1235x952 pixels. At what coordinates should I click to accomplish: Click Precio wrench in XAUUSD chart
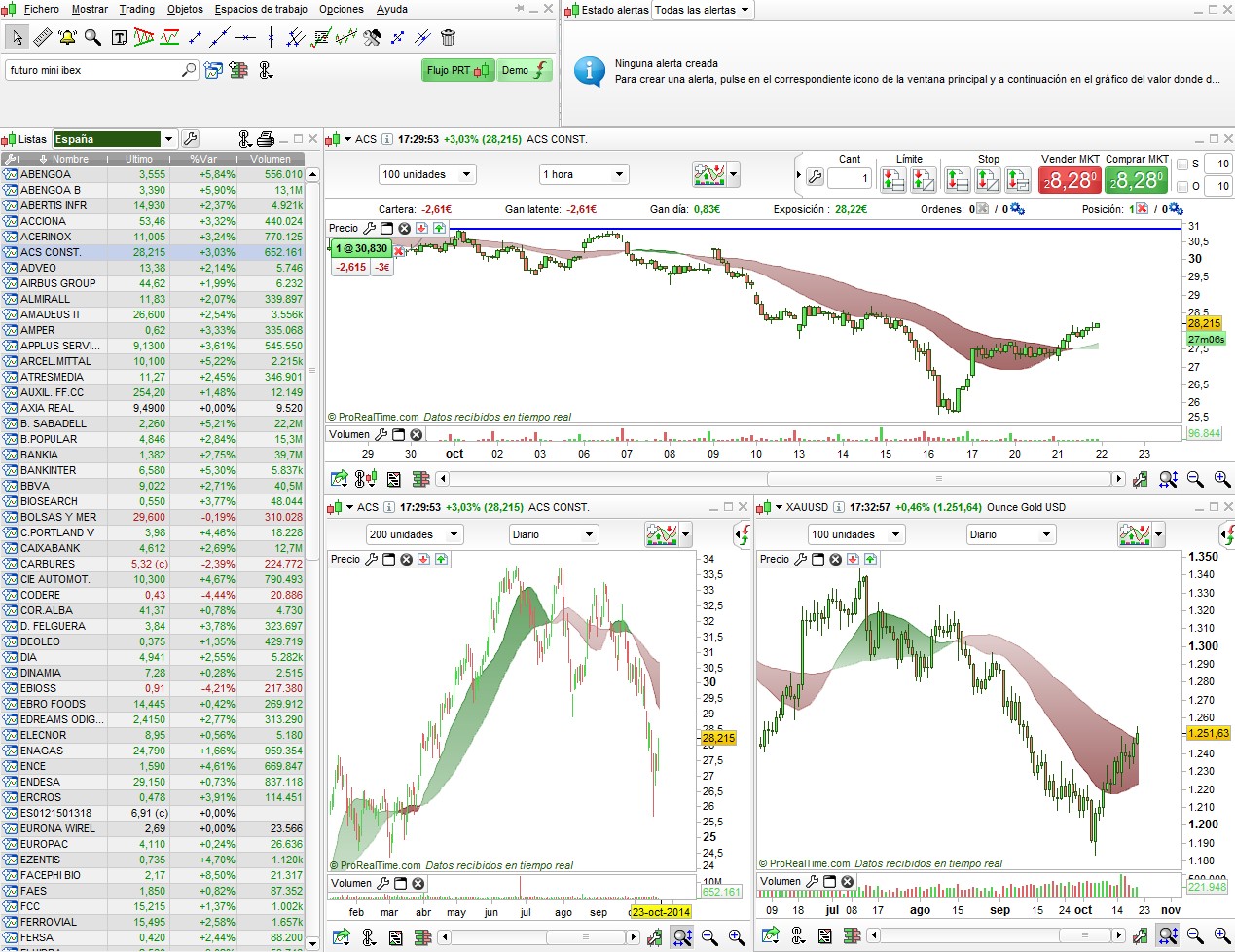click(800, 559)
